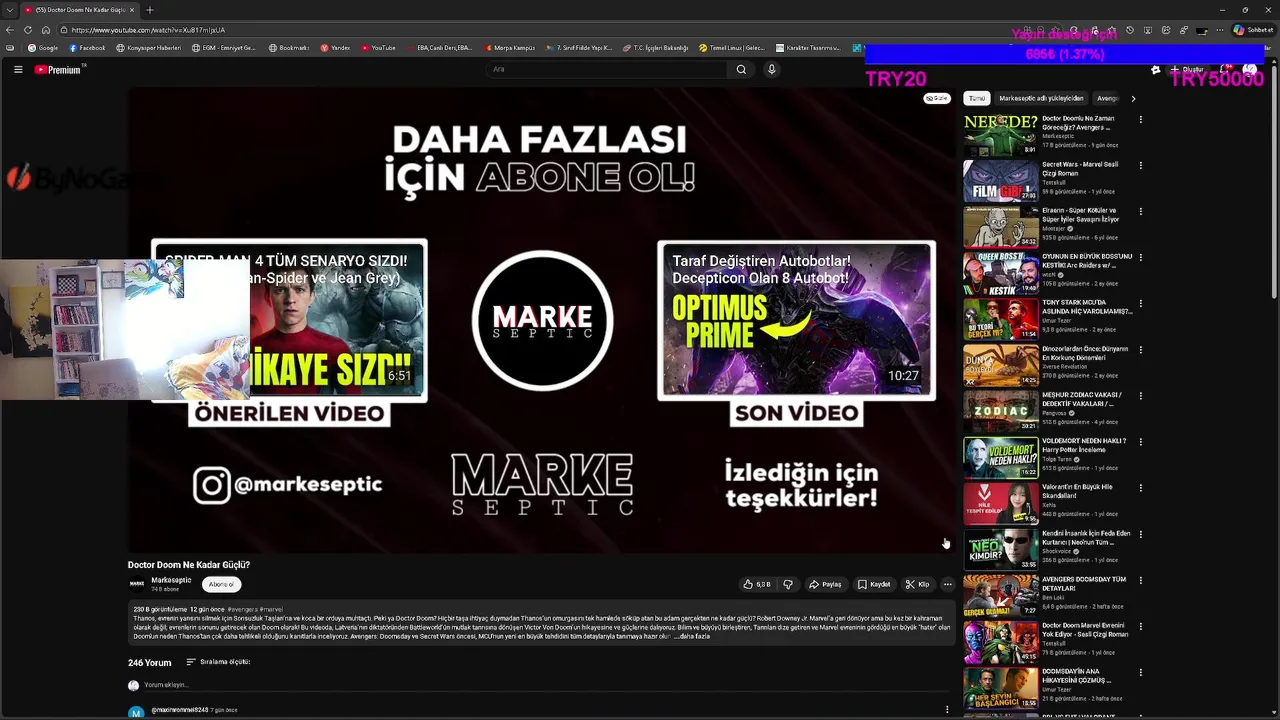Open Voldemort Neden Haklı video thumbnail
Image resolution: width=1280 pixels, height=720 pixels.
[x=1001, y=457]
